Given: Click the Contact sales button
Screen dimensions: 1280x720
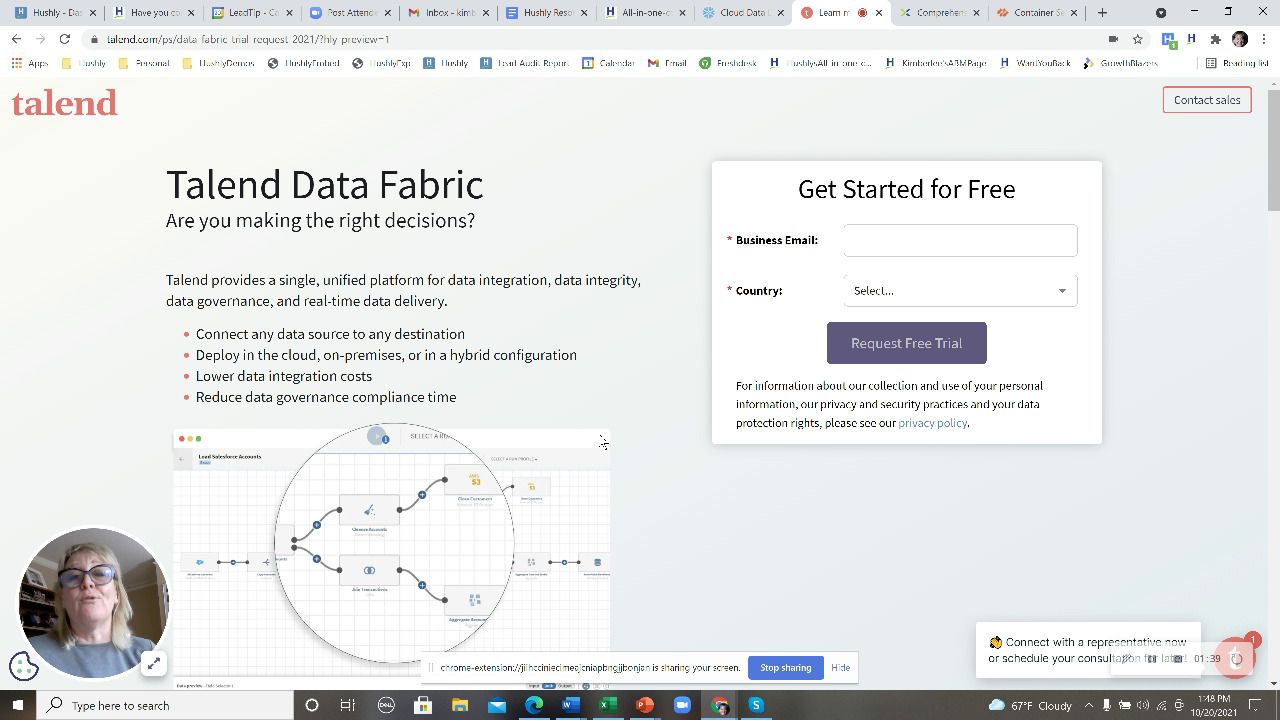Looking at the screenshot, I should click(1206, 100).
